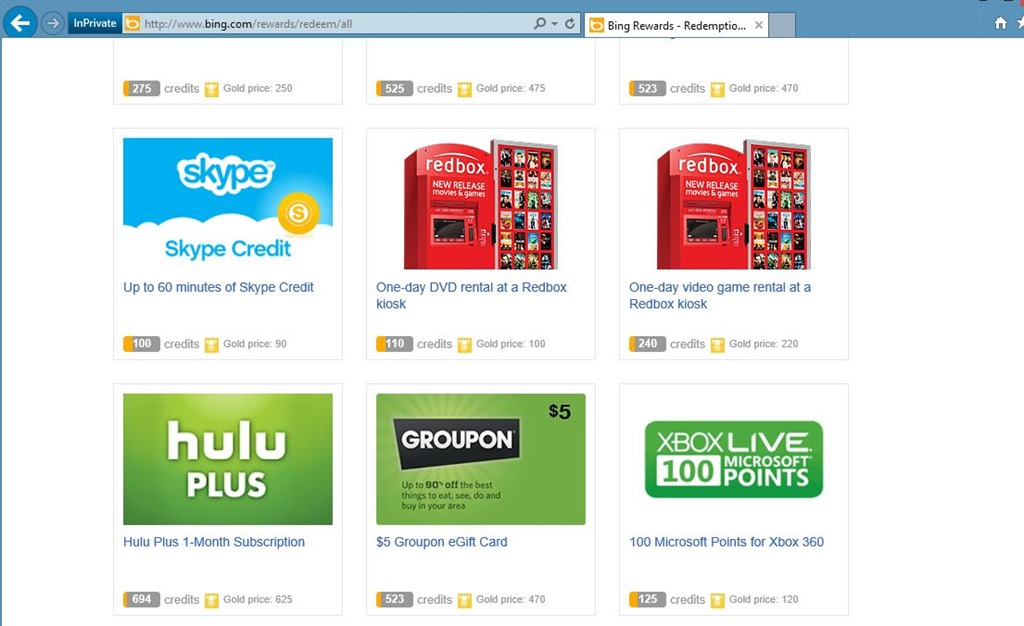This screenshot has height=626, width=1024.
Task: Click the Home icon in browser toolbar
Action: point(1000,23)
